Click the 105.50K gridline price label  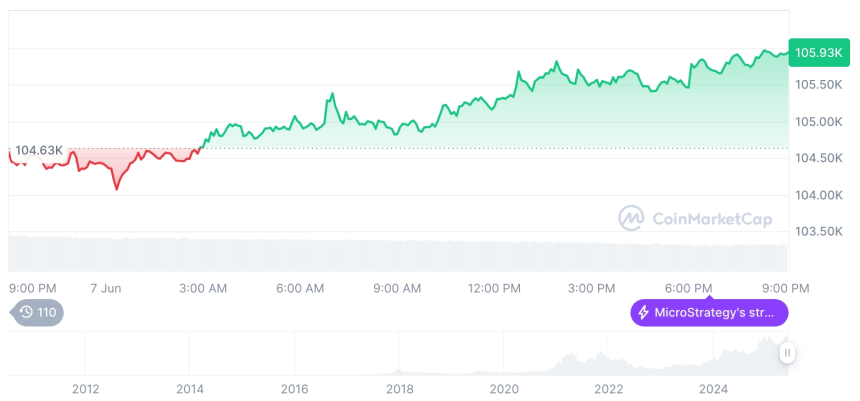(818, 85)
